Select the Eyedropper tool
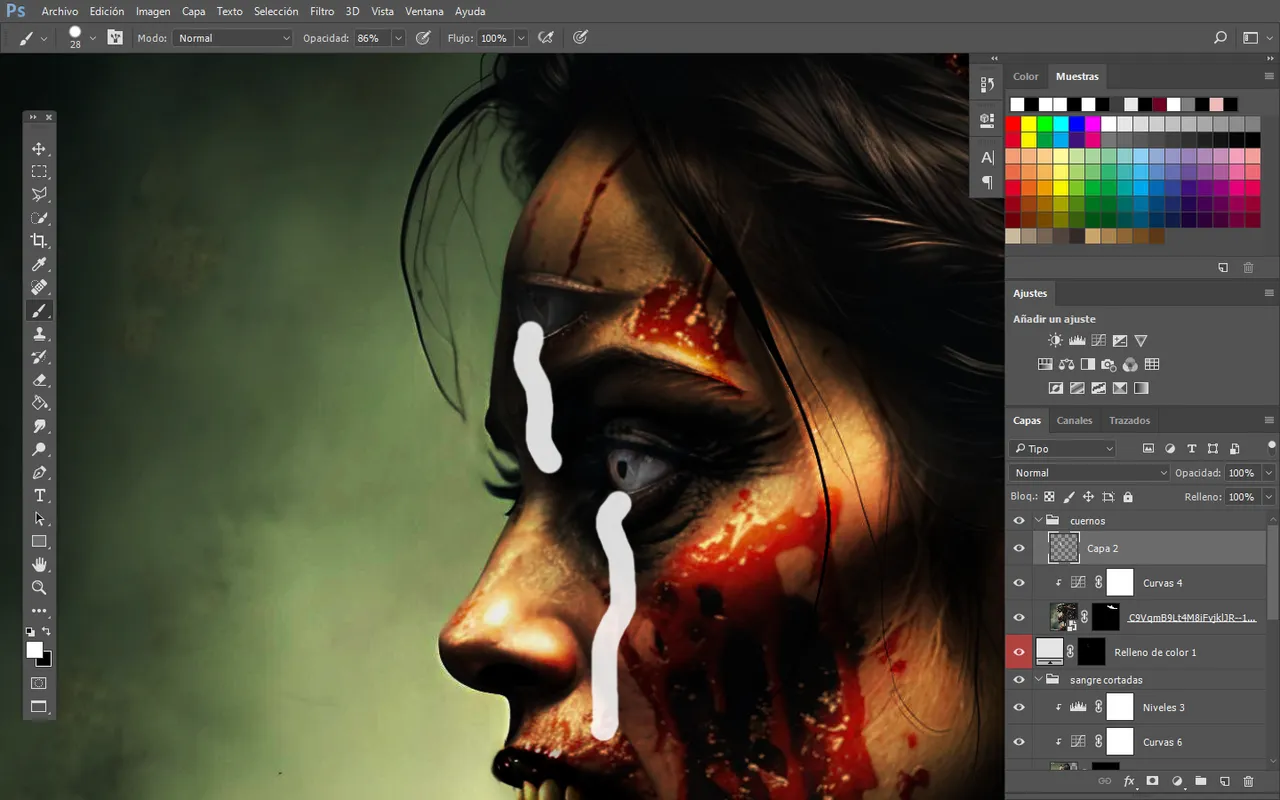The width and height of the screenshot is (1280, 800). click(39, 264)
